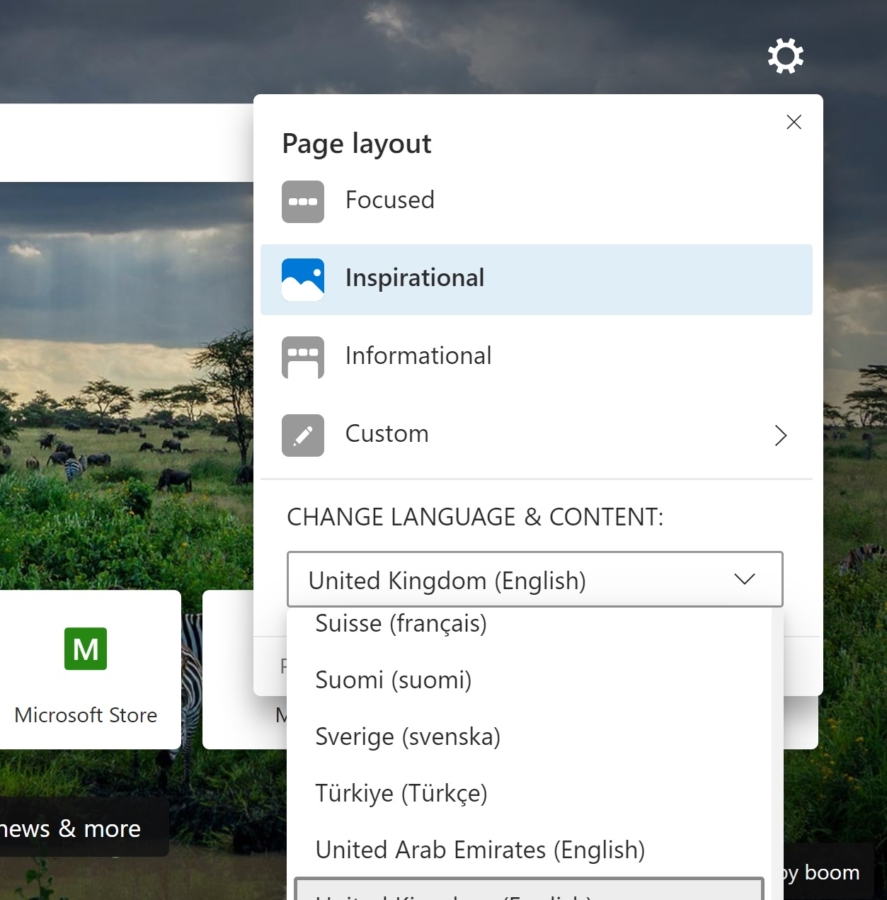Click the green Microsoft Store tile icon
Viewport: 887px width, 900px height.
pyautogui.click(x=86, y=649)
